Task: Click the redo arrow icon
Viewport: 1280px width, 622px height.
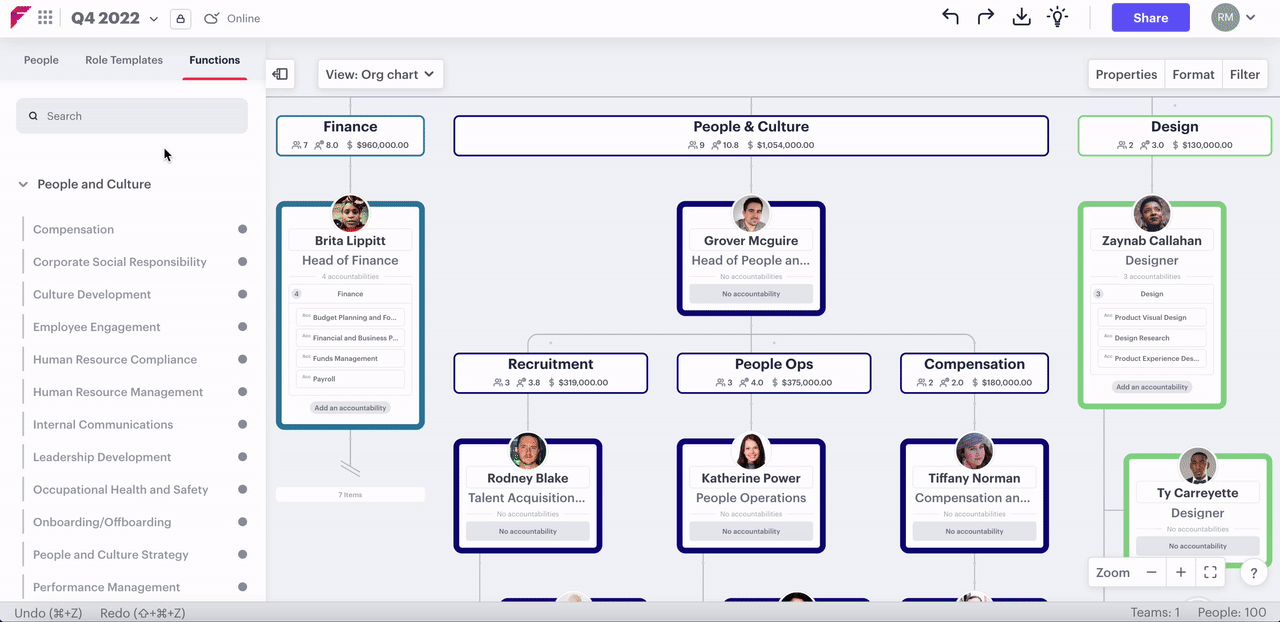Action: tap(985, 17)
